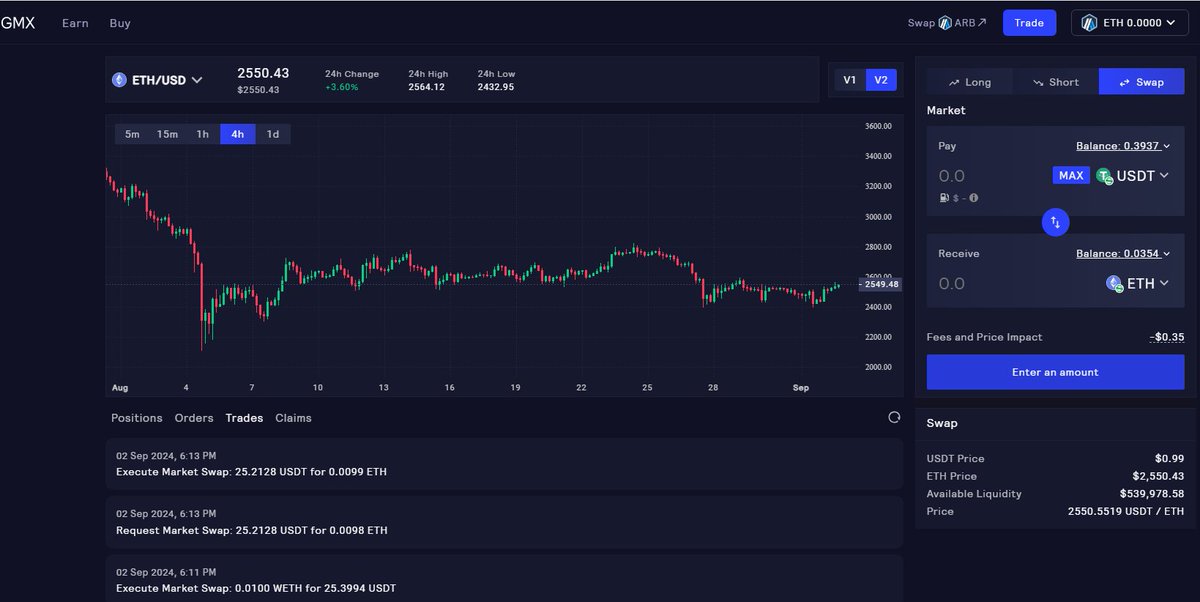Screen dimensions: 1200x602
Task: Set chart timeframe to 15m
Action: coord(167,134)
